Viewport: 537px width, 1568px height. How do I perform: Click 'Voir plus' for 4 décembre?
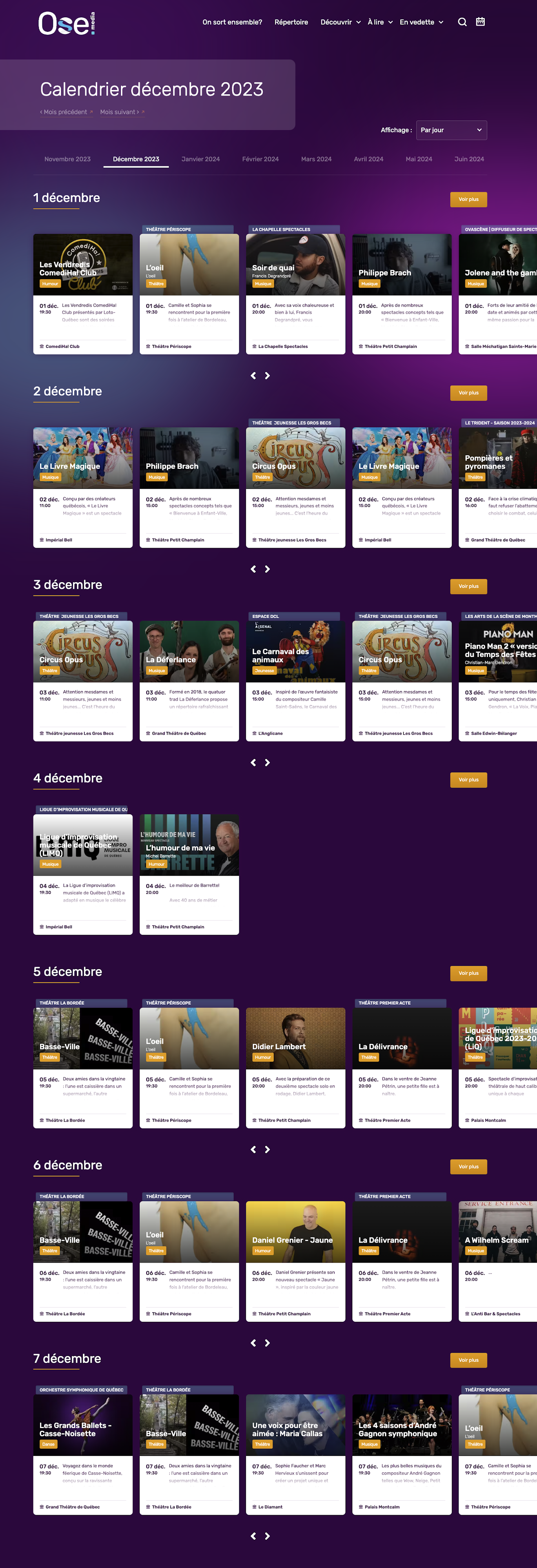(x=468, y=780)
